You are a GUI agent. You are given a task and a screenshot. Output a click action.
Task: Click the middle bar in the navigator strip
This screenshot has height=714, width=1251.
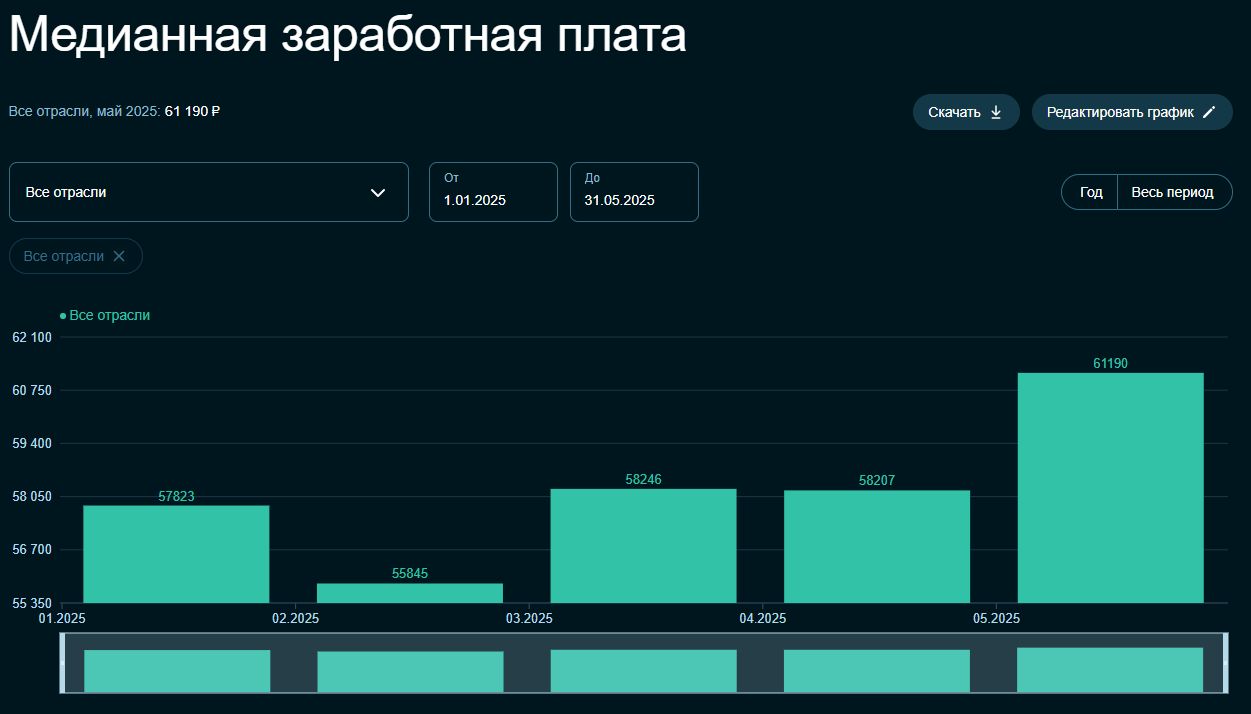[643, 671]
